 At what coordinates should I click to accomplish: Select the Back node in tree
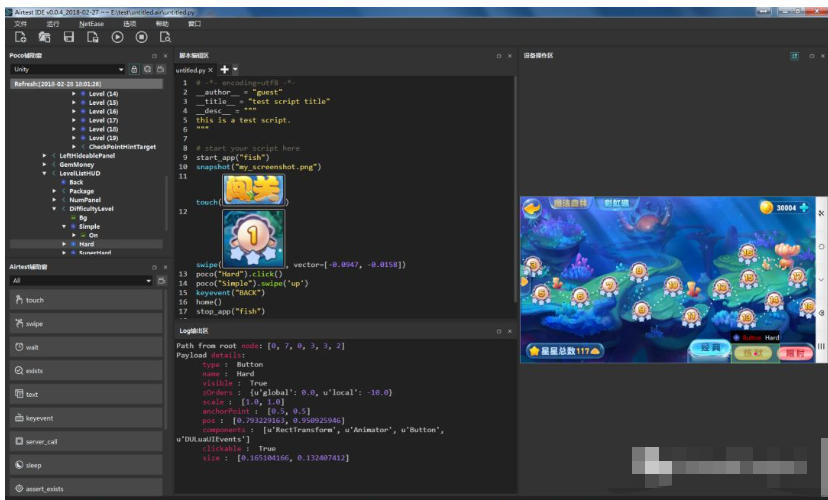coord(76,182)
